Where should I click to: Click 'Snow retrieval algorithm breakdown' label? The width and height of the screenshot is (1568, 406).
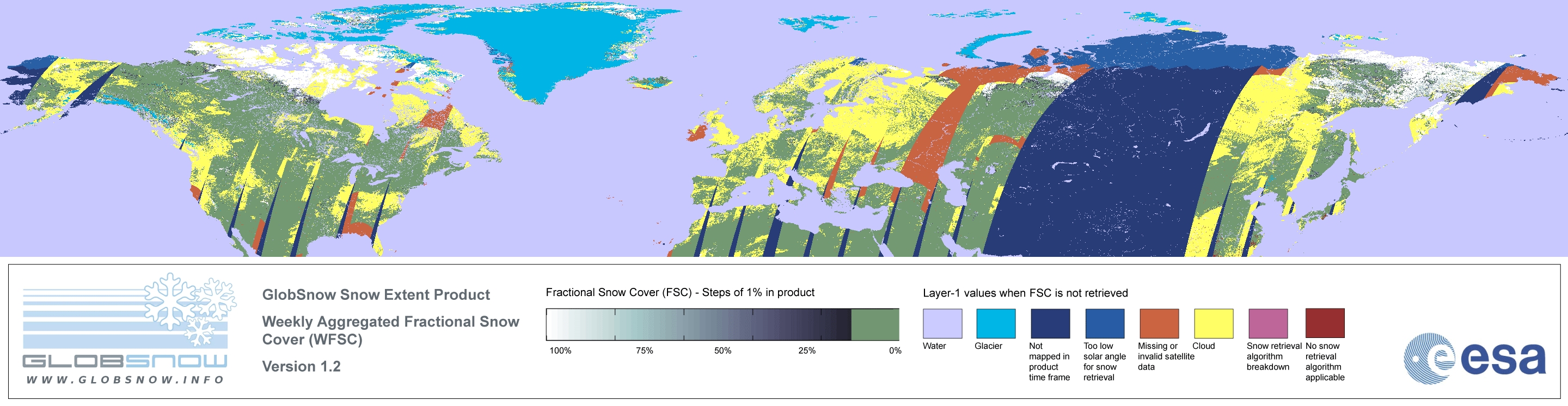tap(1273, 356)
